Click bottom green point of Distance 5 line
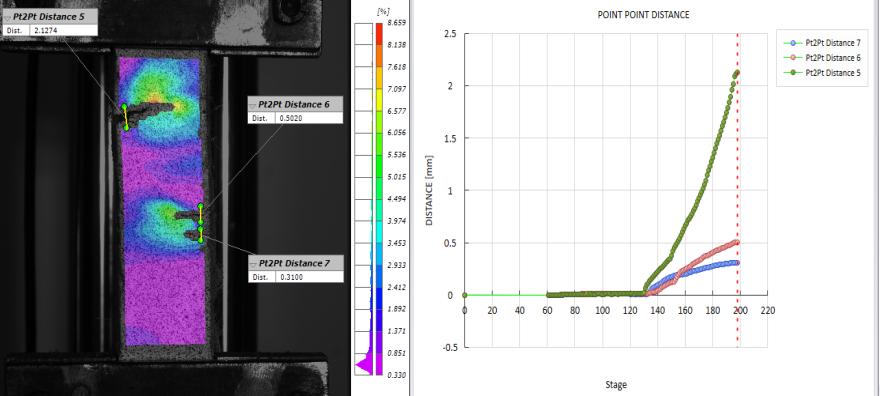Screen dimensions: 880x396 pyautogui.click(x=126, y=128)
